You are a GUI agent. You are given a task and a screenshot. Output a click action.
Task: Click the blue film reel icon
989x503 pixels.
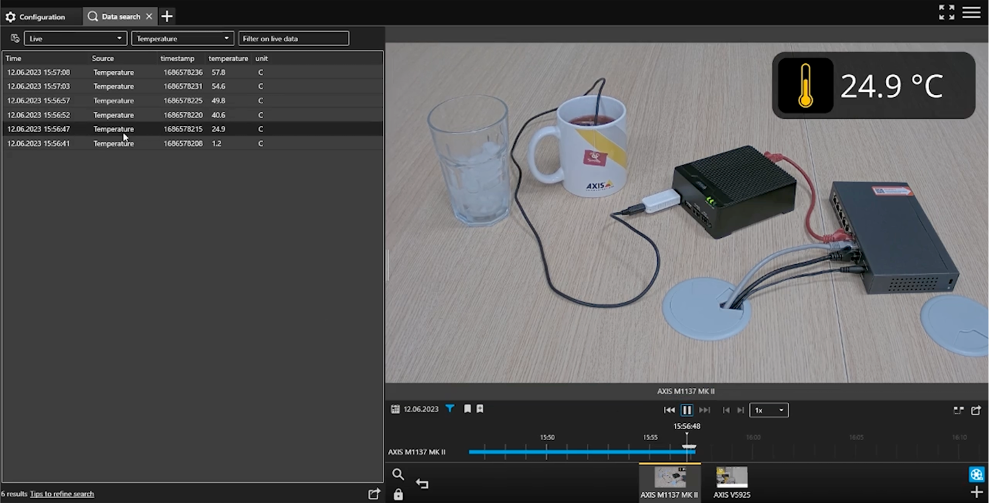click(976, 475)
